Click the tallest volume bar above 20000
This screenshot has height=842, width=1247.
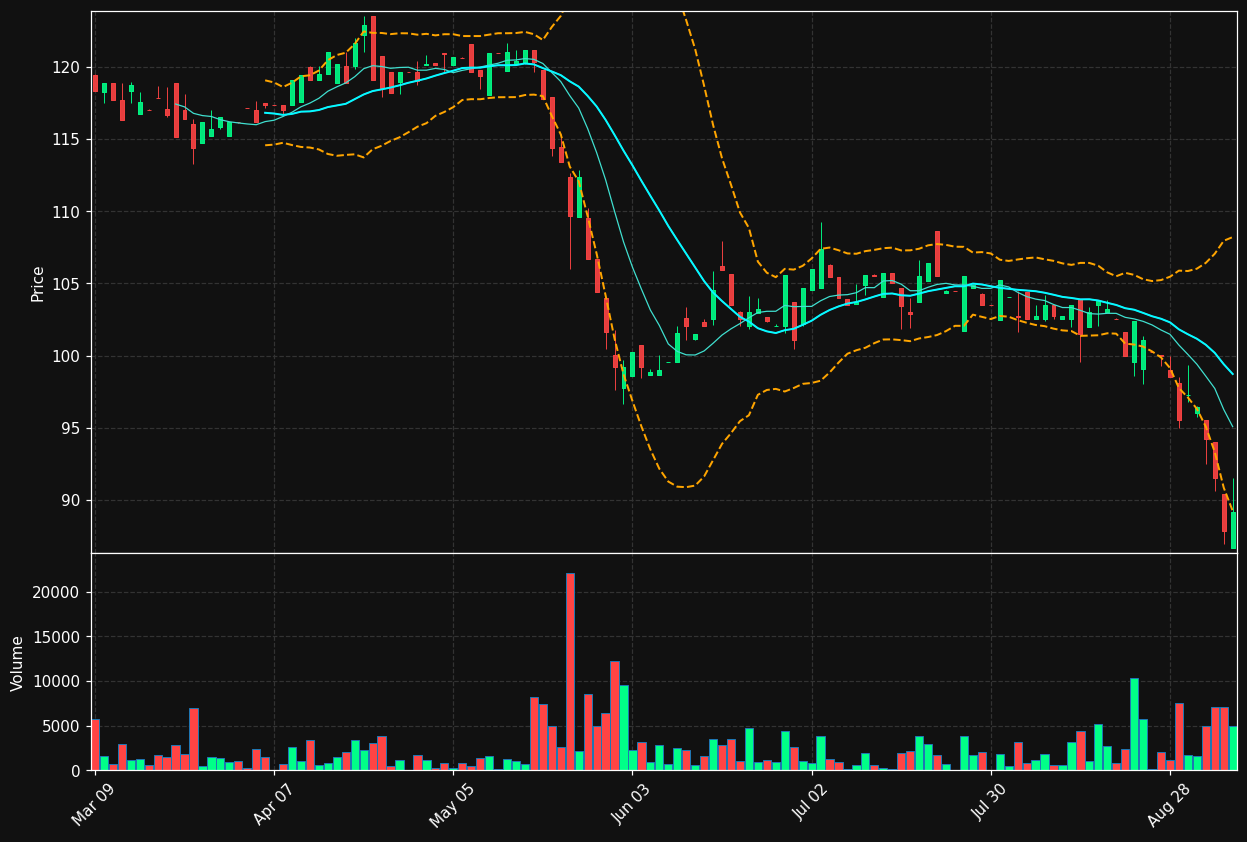click(x=570, y=671)
